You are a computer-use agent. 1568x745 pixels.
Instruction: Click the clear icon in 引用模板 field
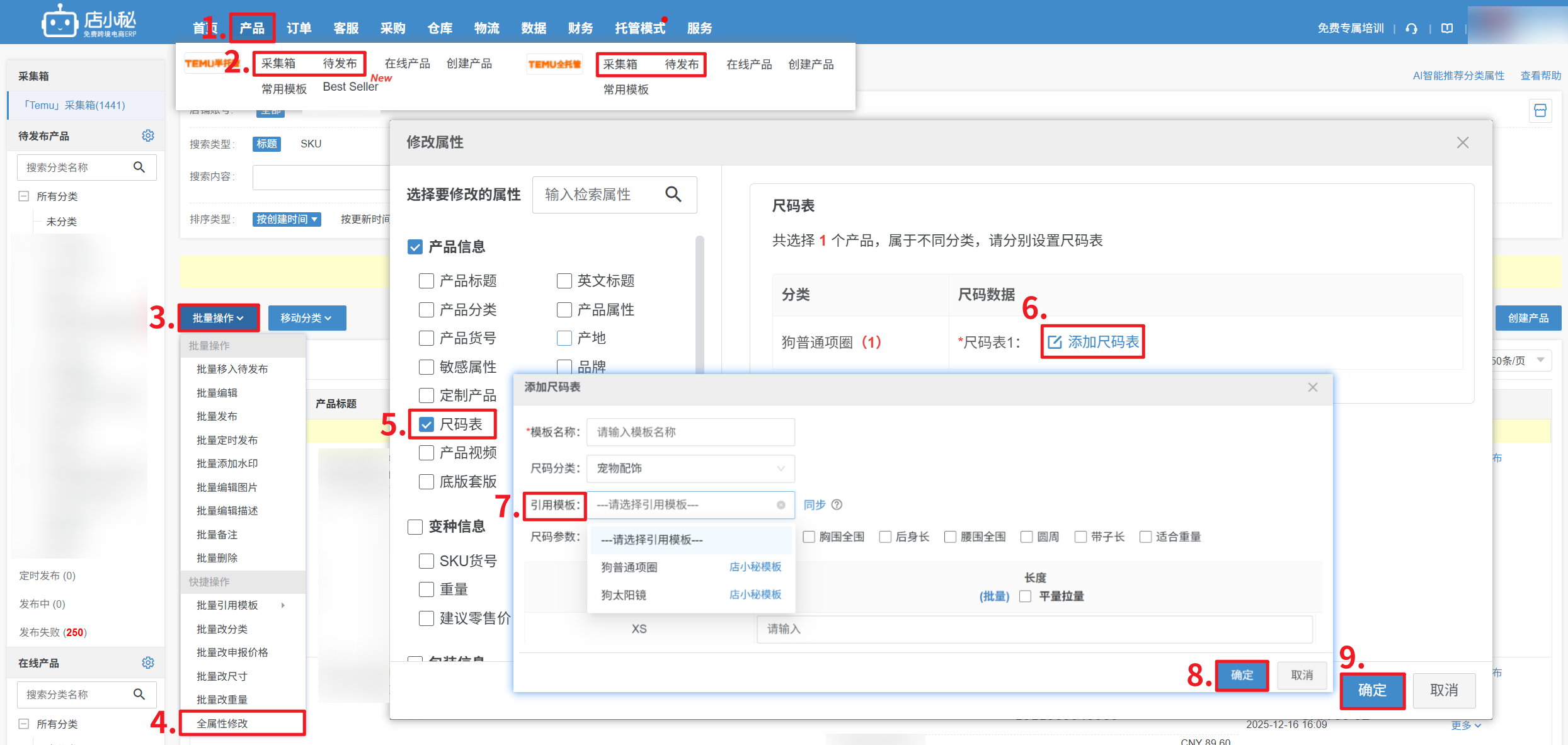(781, 505)
